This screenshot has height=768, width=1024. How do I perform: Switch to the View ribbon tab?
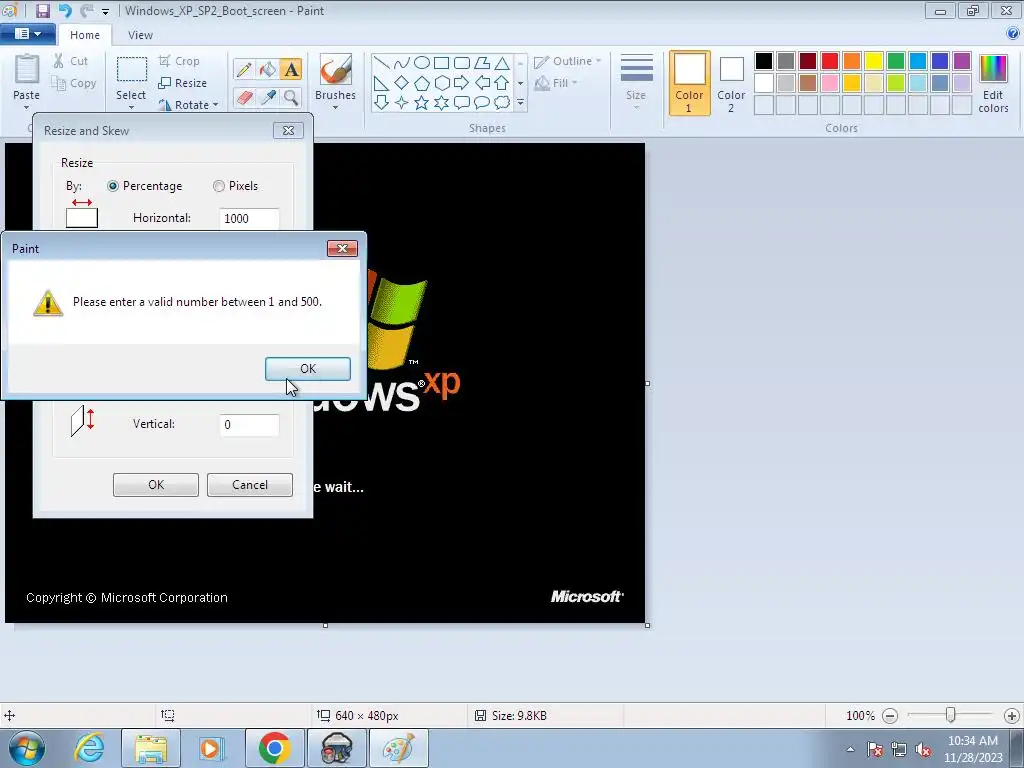140,35
